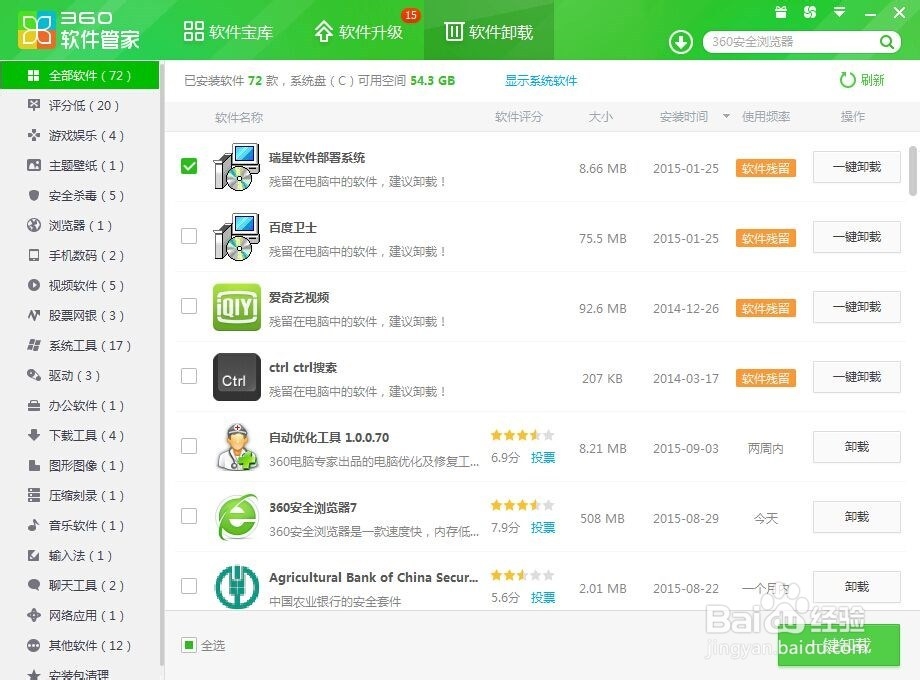Click the 瑞星软件部署系统 installer icon
Screen dimensions: 920x680
tap(236, 167)
